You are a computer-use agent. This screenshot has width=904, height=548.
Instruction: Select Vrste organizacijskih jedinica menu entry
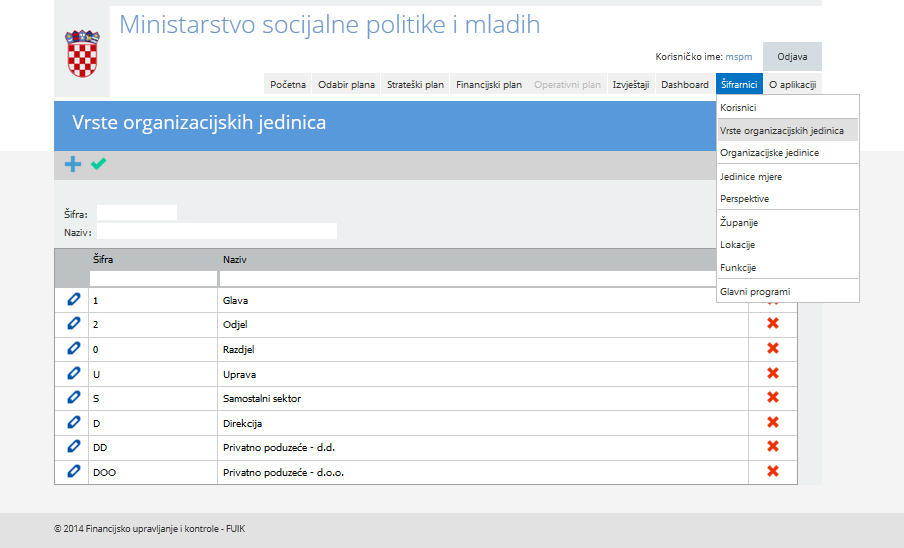tap(788, 130)
